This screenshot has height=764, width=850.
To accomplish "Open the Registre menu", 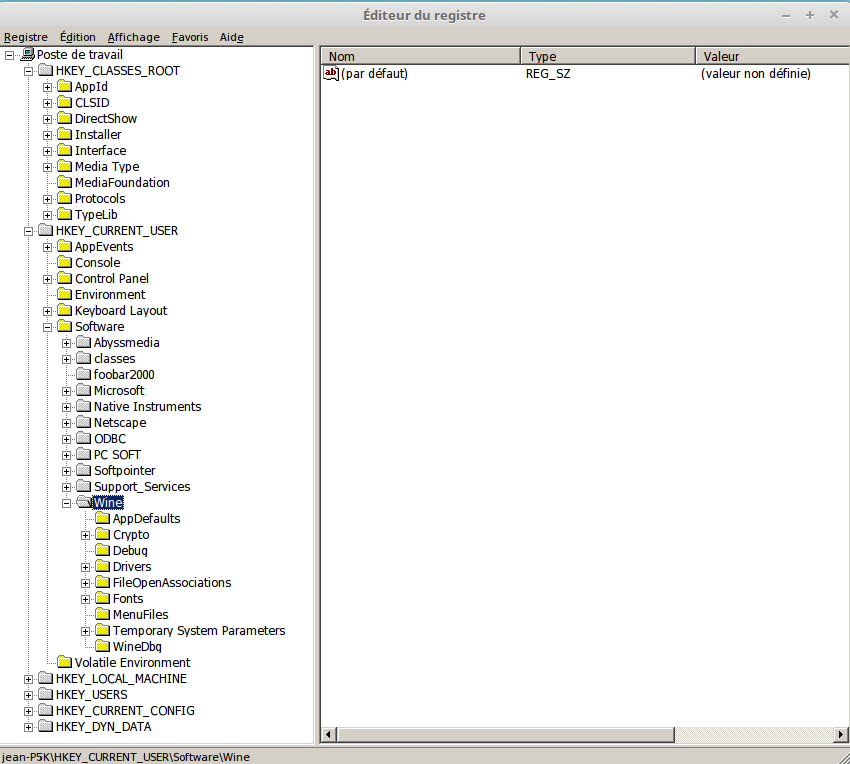I will click(25, 37).
